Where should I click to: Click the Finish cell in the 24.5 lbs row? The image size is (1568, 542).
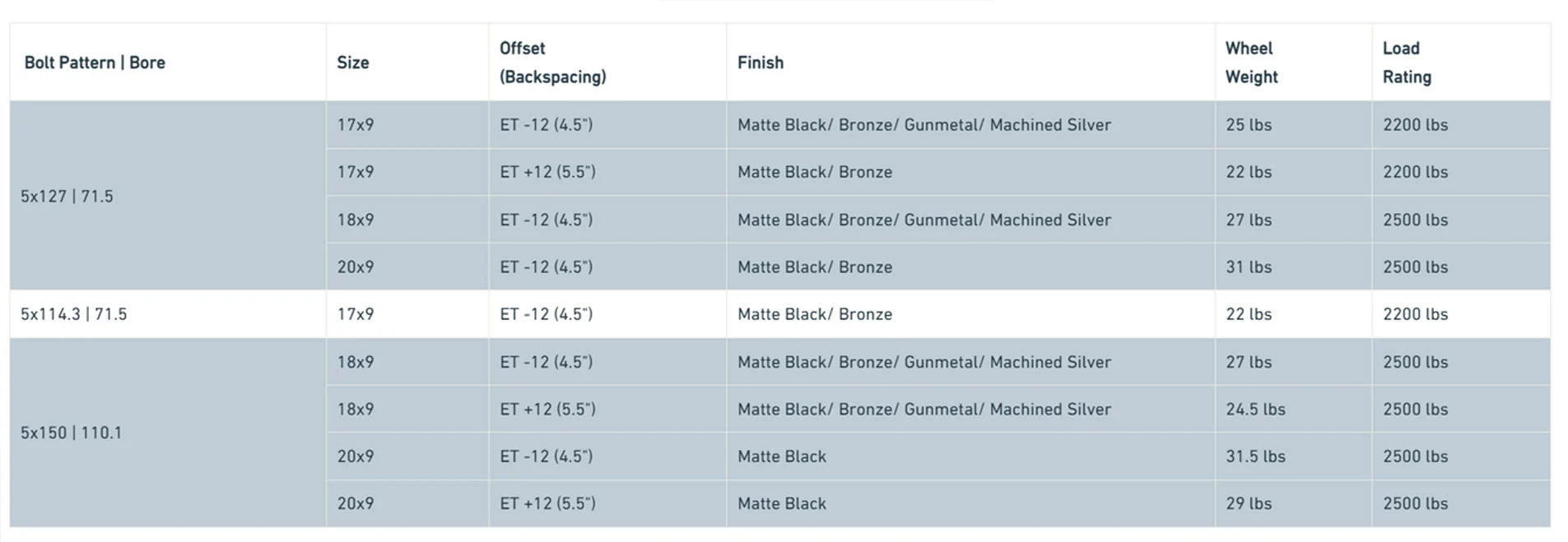pos(924,410)
